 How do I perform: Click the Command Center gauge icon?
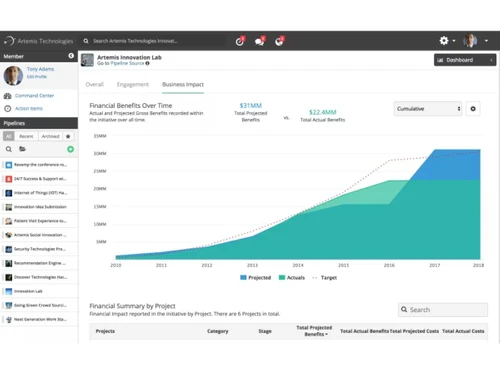pyautogui.click(x=8, y=96)
